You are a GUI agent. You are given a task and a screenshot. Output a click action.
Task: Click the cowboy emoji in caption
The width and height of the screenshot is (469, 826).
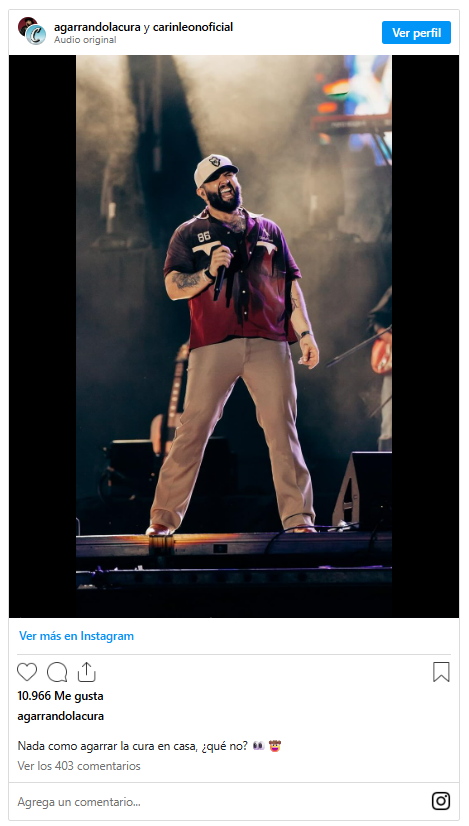click(x=275, y=746)
